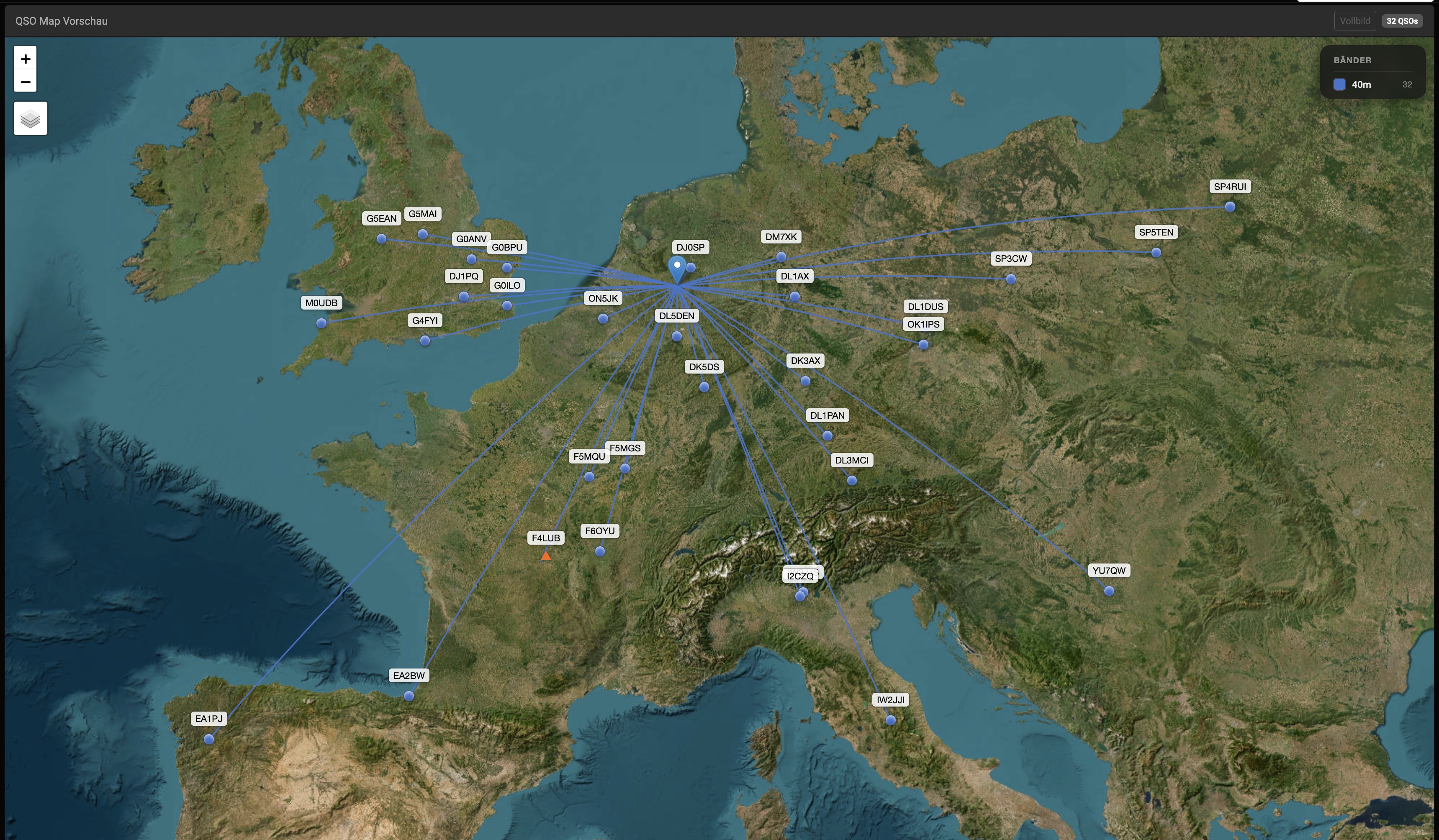Click the G0BPU callsign label
Screen dimensions: 1439x840
(507, 247)
